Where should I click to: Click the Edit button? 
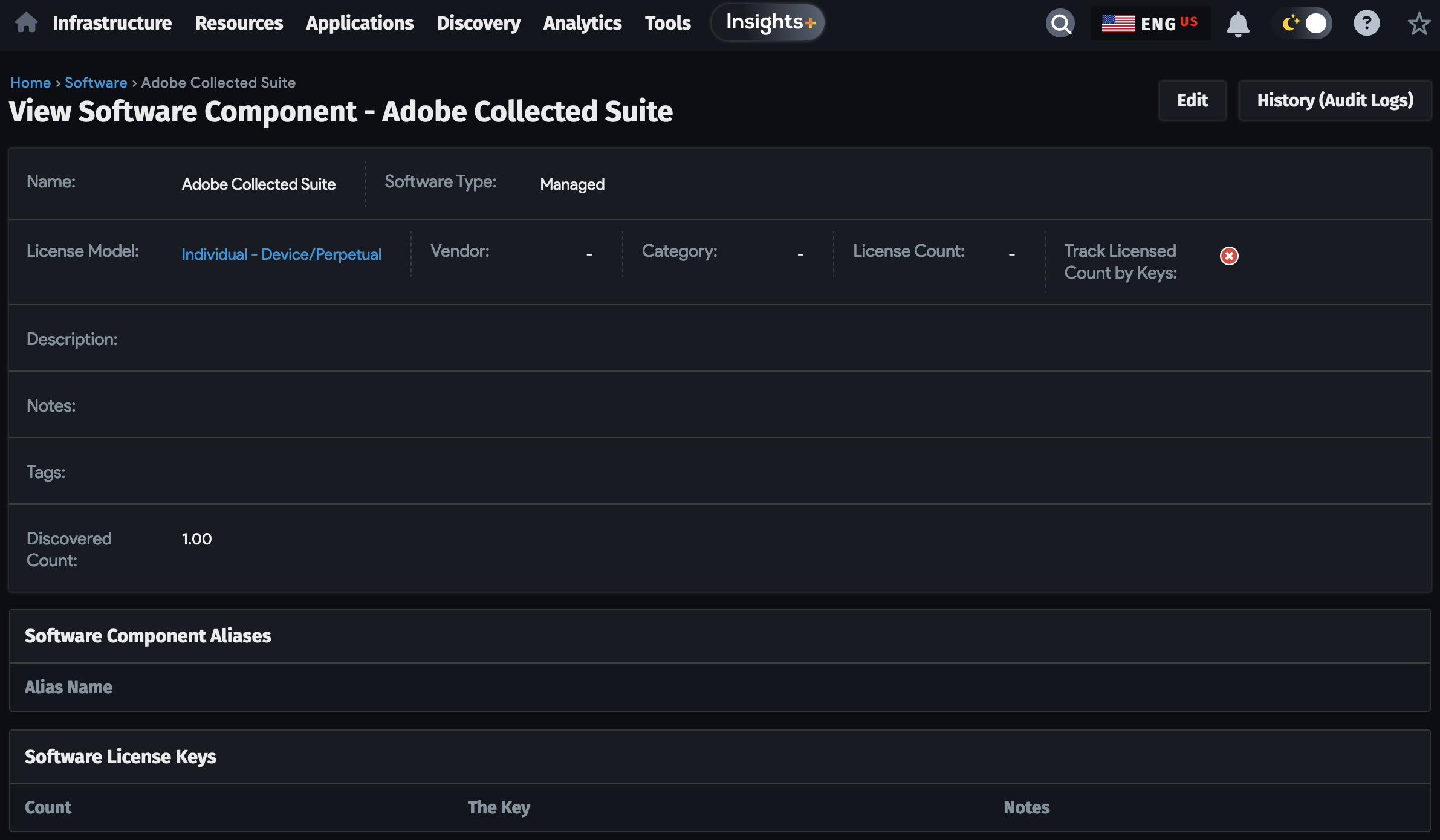click(1192, 100)
